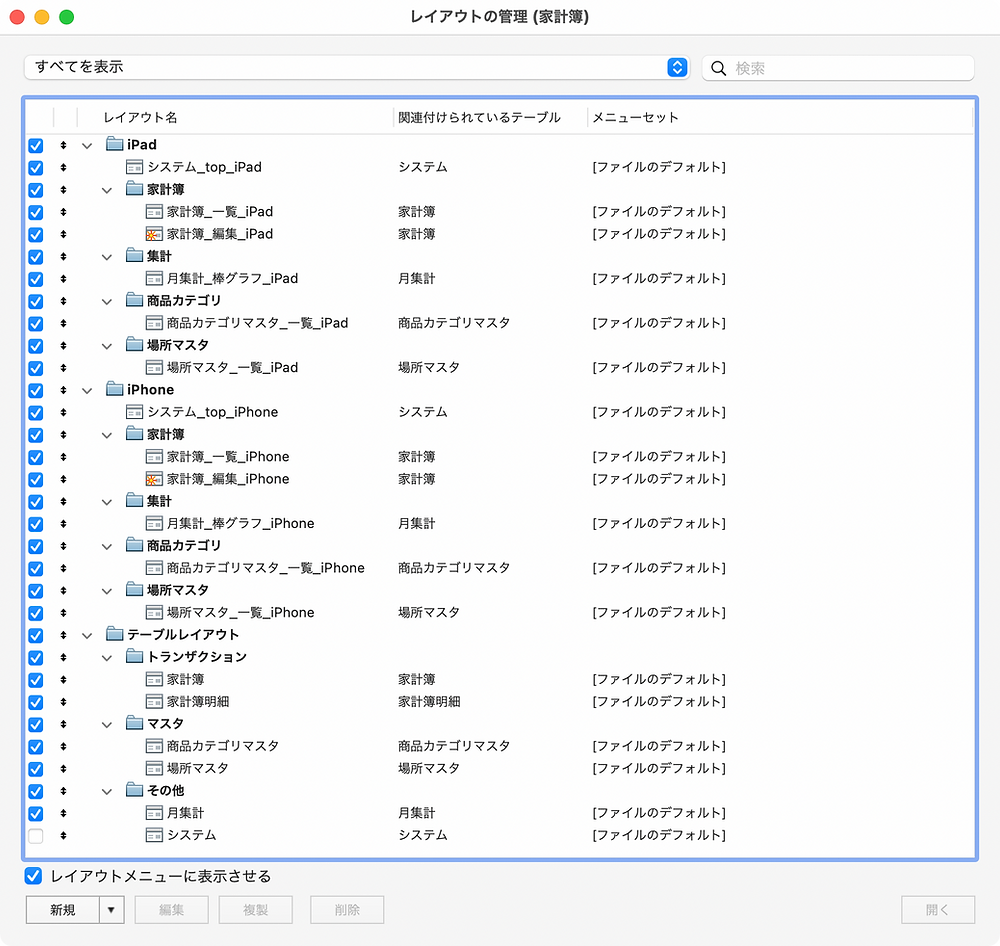Click the layout icon of the last システム row
Viewport: 1000px width, 946px height.
pos(154,835)
